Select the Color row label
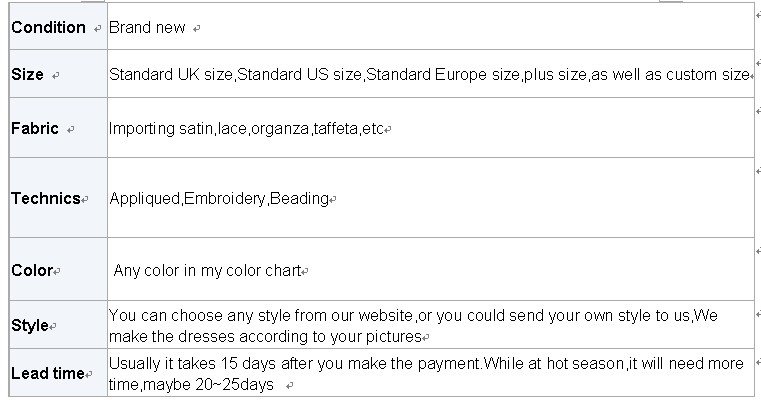Image resolution: width=761 pixels, height=400 pixels. coord(31,270)
